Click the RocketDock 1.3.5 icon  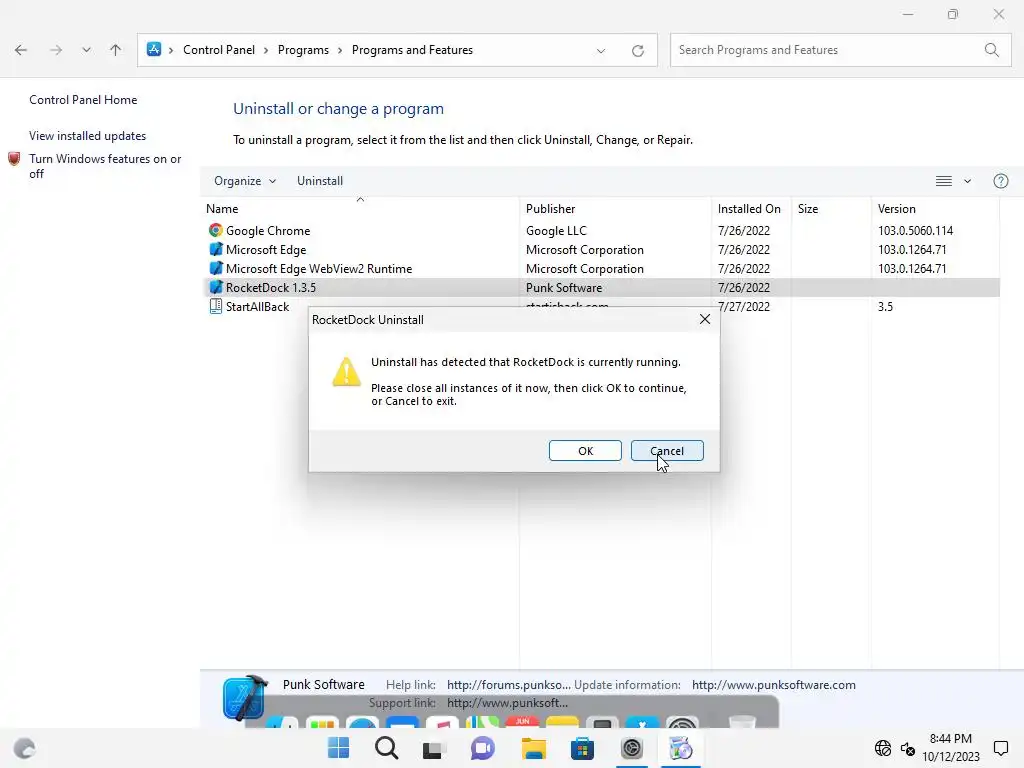216,287
